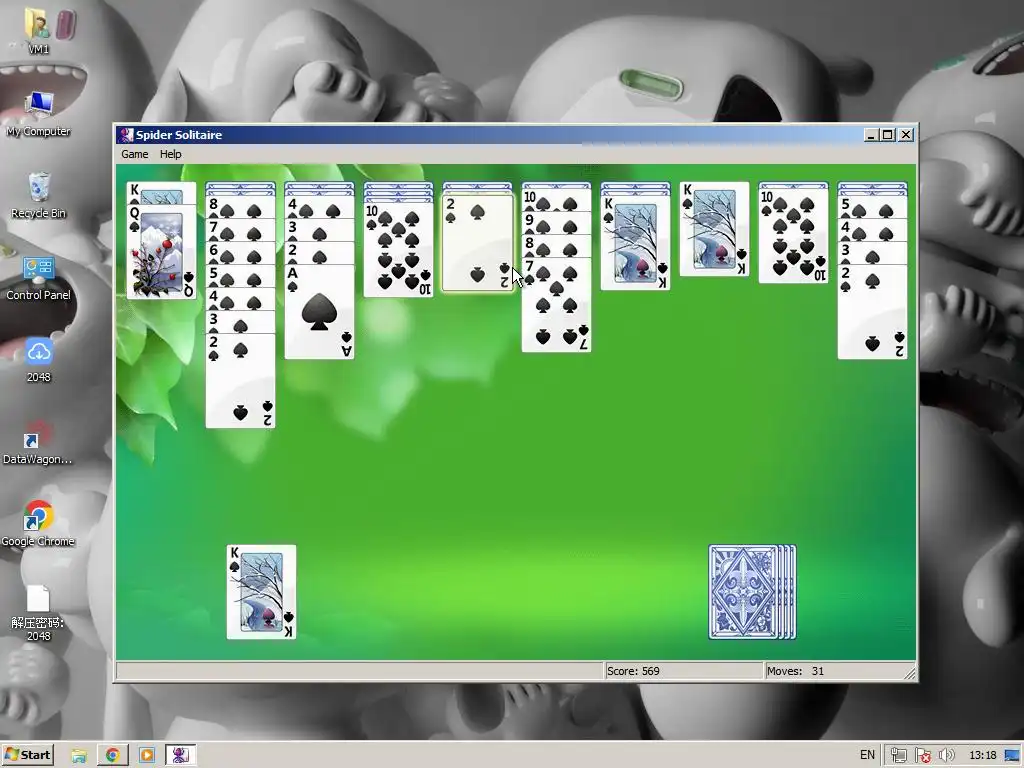This screenshot has height=768, width=1024.
Task: Select the Recycle Bin desktop icon
Action: pyautogui.click(x=39, y=196)
